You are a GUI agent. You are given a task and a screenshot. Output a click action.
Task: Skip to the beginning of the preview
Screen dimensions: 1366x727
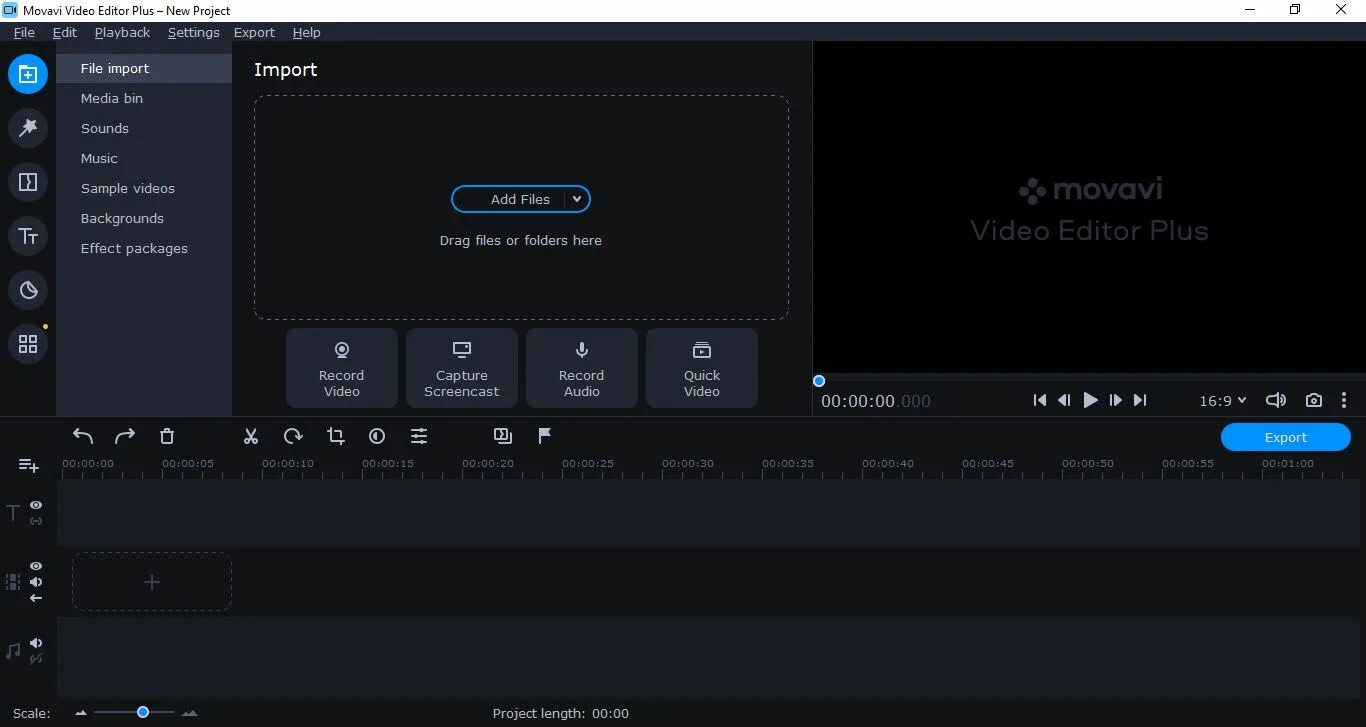tap(1040, 400)
